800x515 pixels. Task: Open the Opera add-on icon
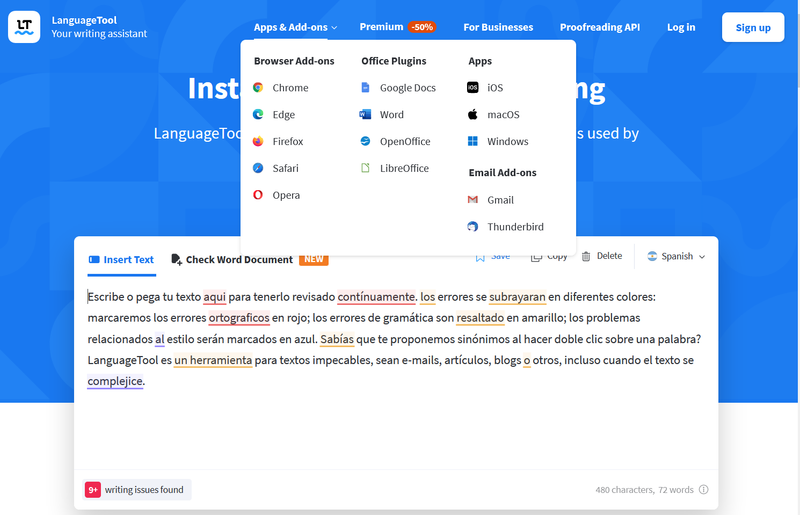tap(259, 196)
